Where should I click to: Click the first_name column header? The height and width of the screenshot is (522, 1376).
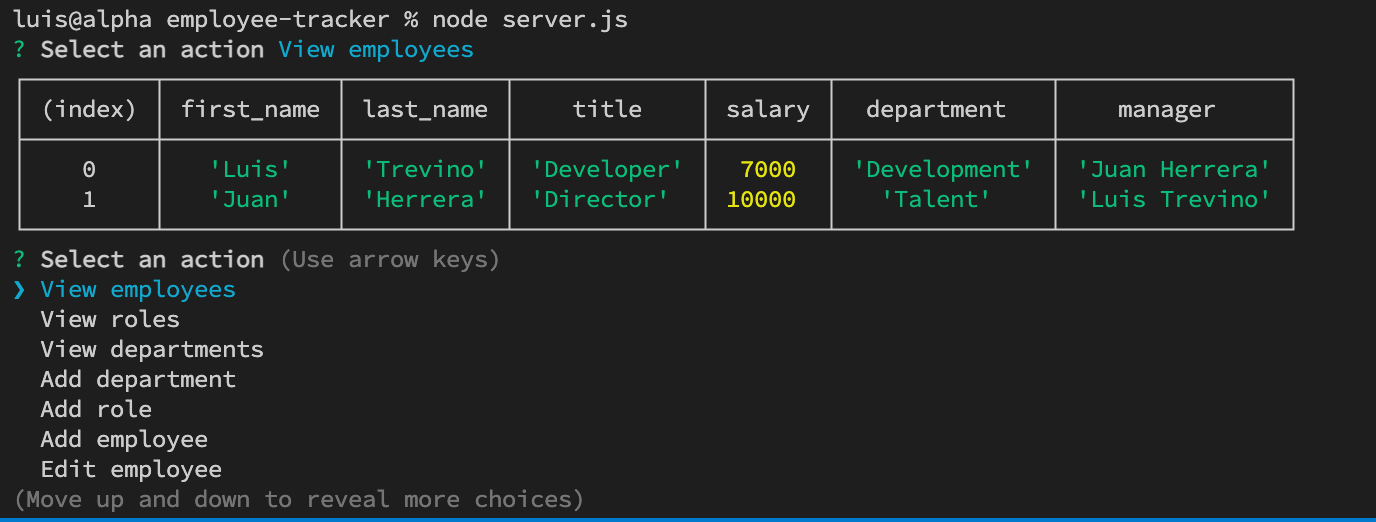click(x=250, y=110)
